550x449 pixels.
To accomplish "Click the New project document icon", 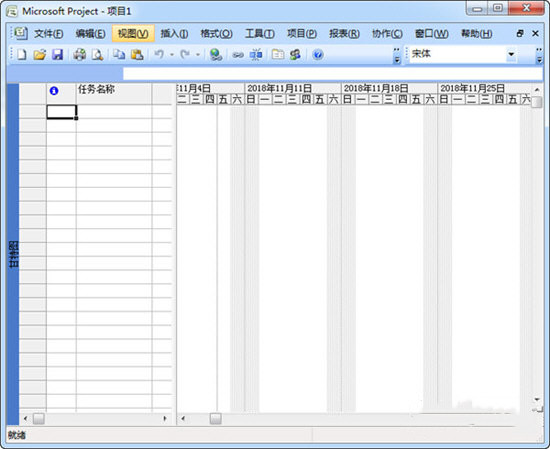I will tap(22, 54).
